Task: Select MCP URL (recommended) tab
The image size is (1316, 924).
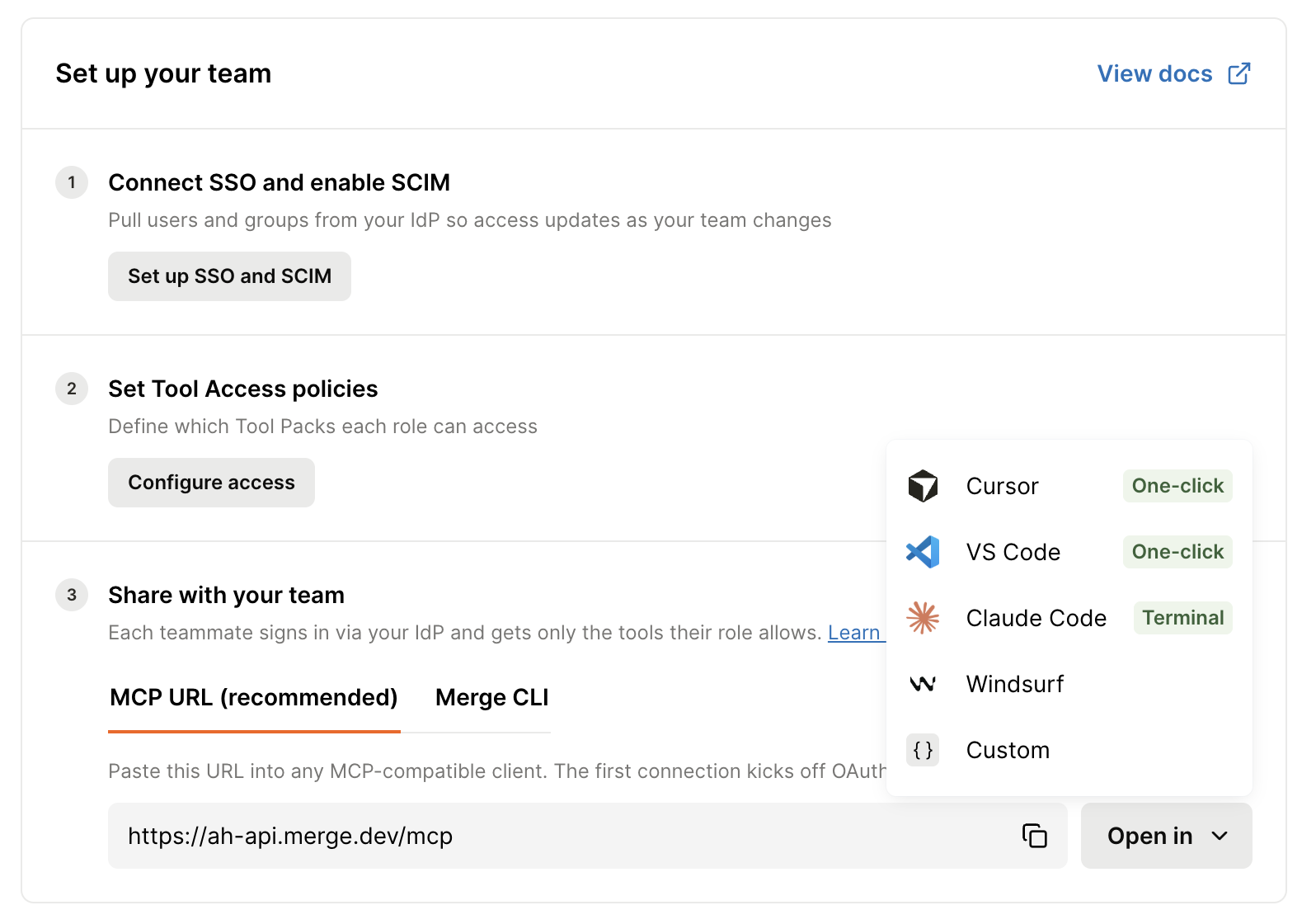Action: click(254, 698)
